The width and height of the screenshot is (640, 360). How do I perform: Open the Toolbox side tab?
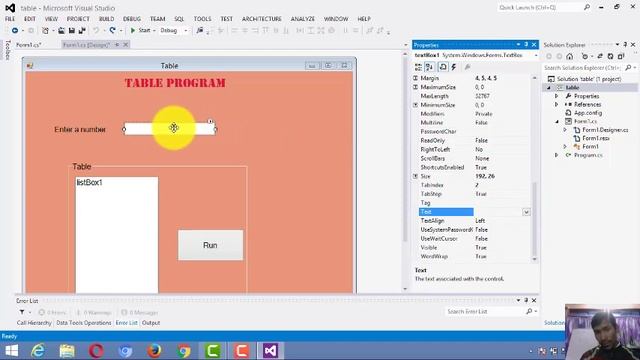pyautogui.click(x=7, y=50)
